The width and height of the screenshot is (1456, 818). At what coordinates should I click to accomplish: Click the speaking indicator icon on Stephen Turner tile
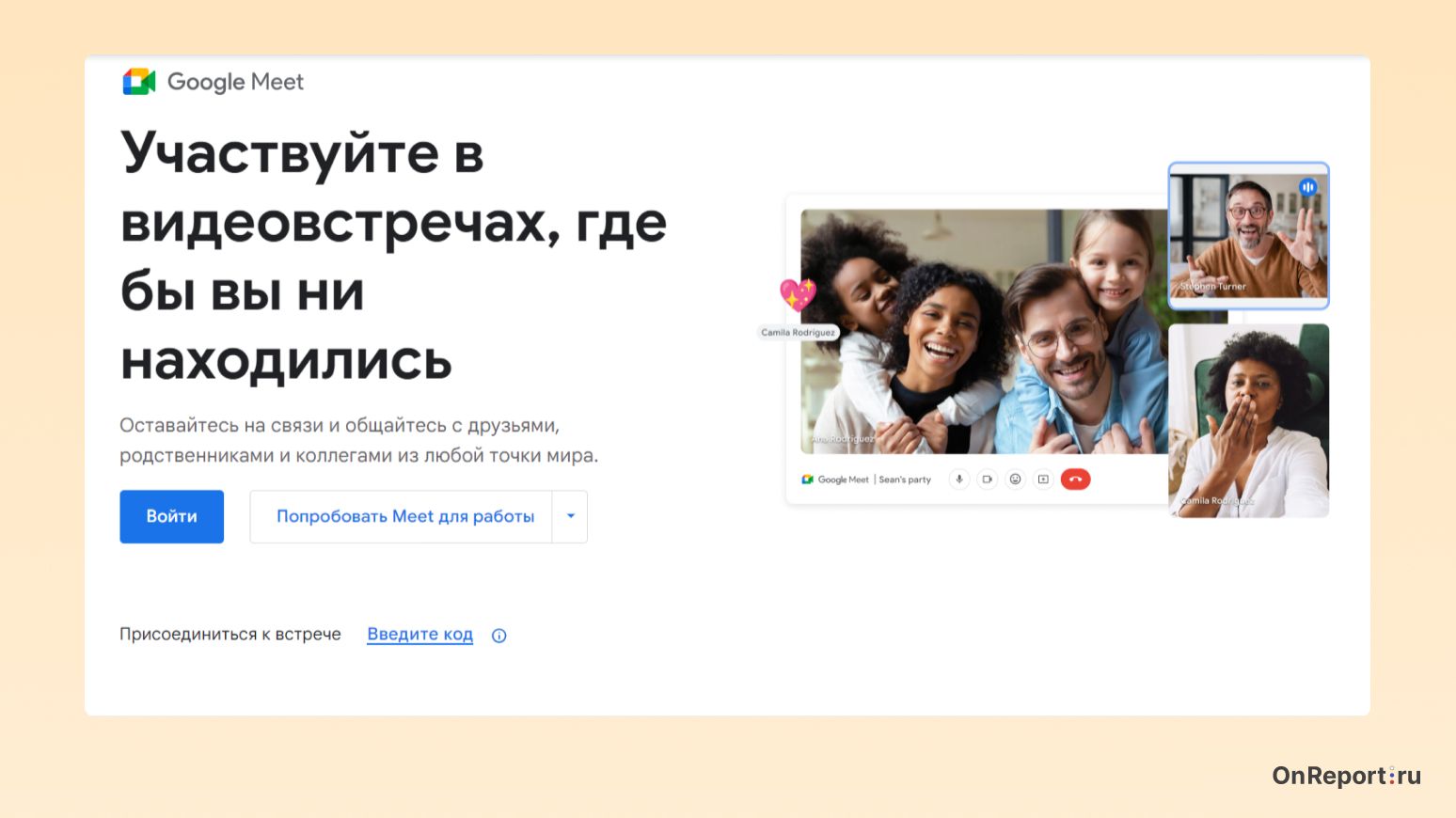(x=1307, y=187)
